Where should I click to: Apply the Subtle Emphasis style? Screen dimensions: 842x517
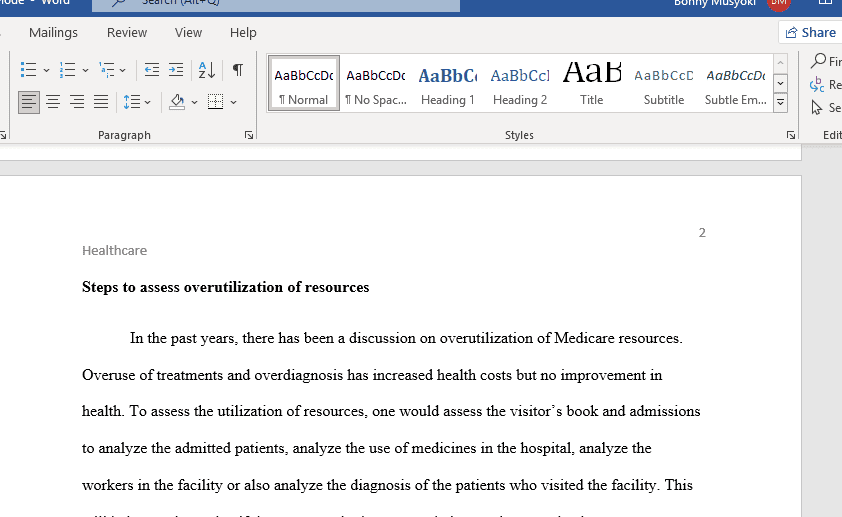(x=736, y=84)
